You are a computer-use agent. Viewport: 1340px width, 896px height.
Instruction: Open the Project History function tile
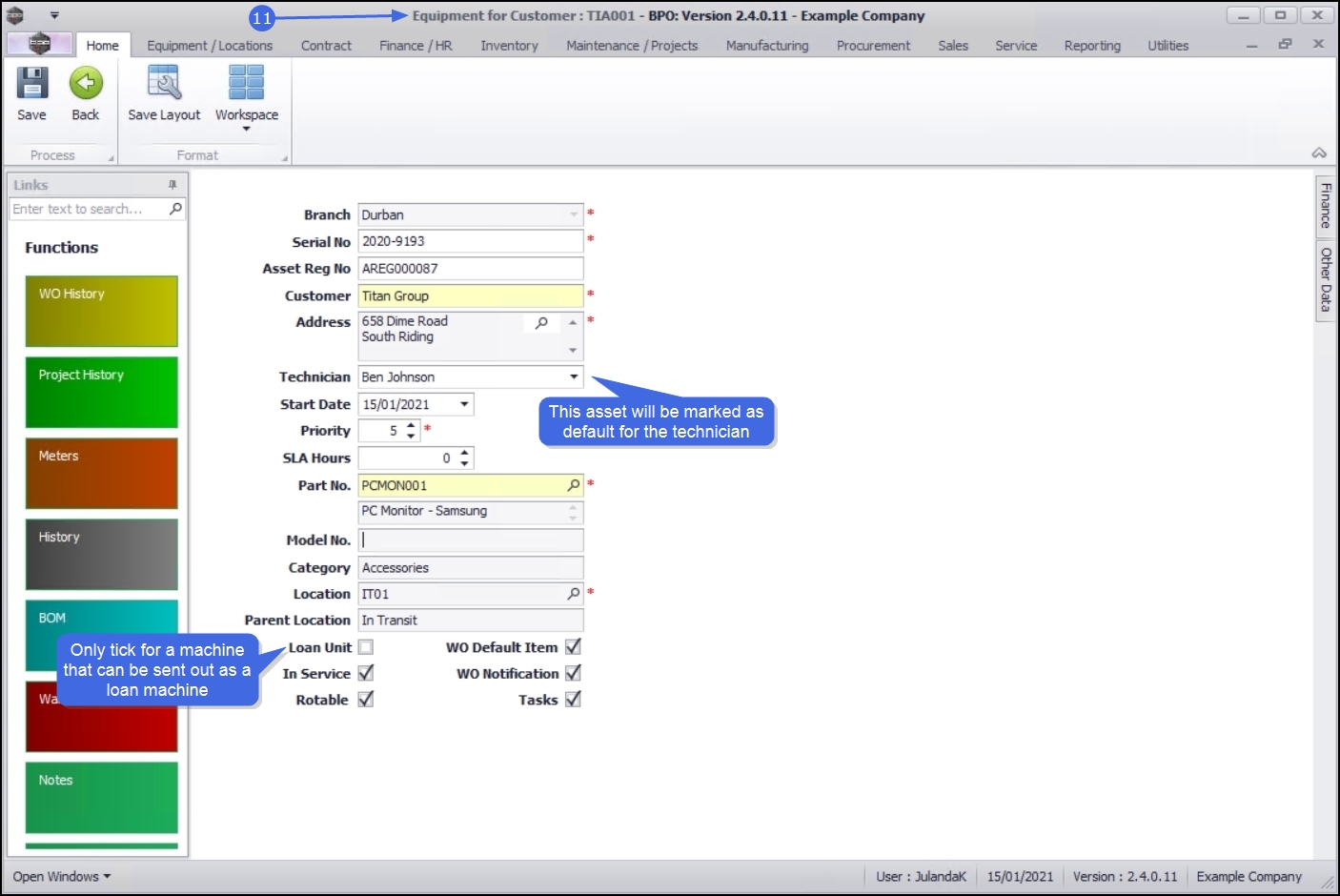coord(101,393)
